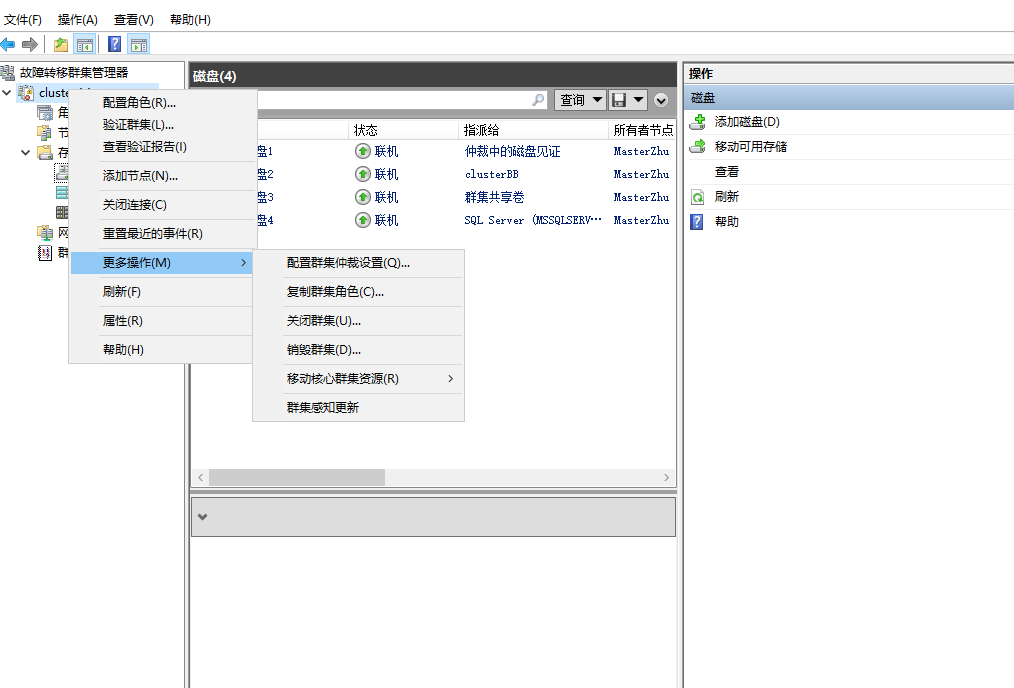
Task: Select the clusterBB assigned-to cell
Action: [491, 175]
